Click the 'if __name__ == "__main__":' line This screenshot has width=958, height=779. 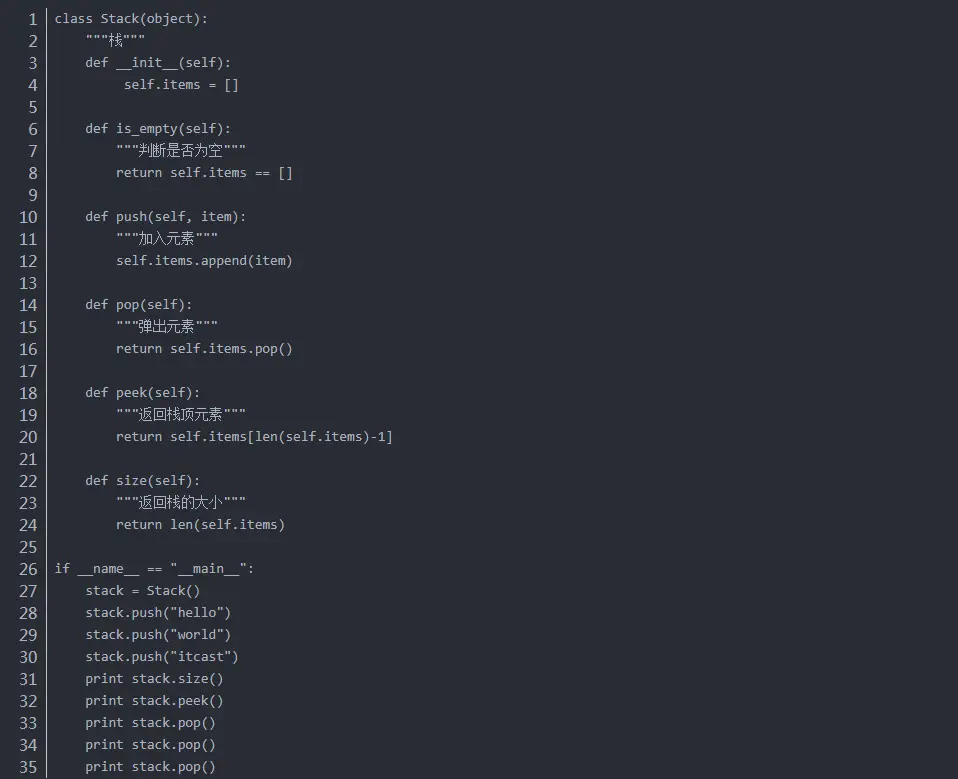point(154,569)
